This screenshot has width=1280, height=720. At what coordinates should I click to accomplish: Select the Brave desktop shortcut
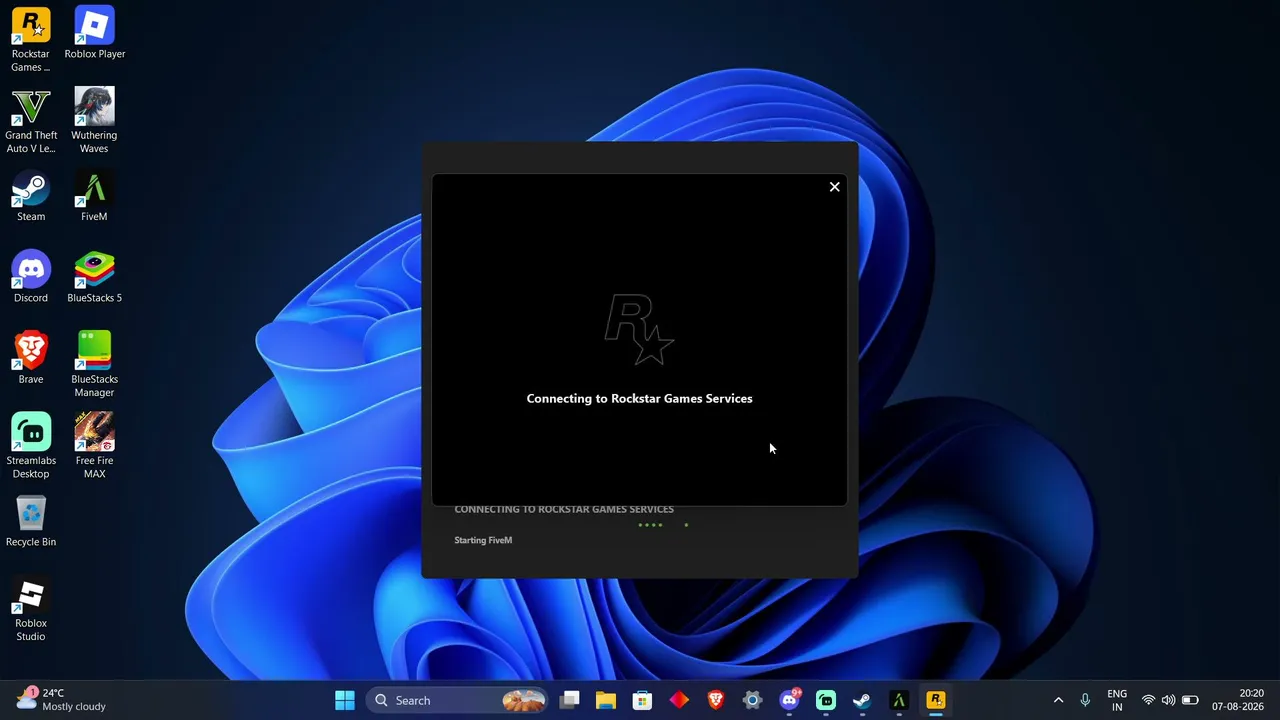(x=31, y=358)
